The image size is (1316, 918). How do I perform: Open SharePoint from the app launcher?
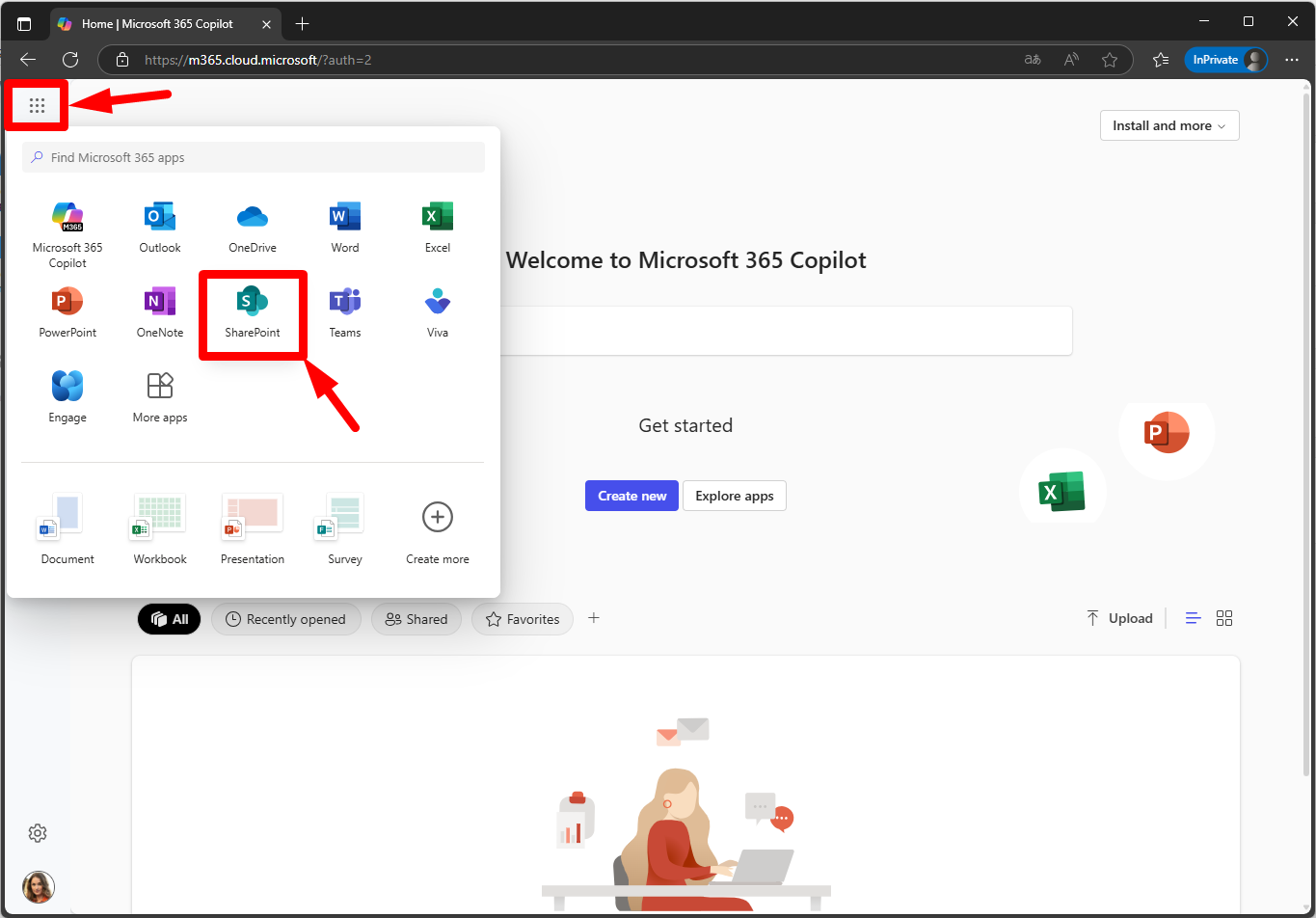[253, 311]
